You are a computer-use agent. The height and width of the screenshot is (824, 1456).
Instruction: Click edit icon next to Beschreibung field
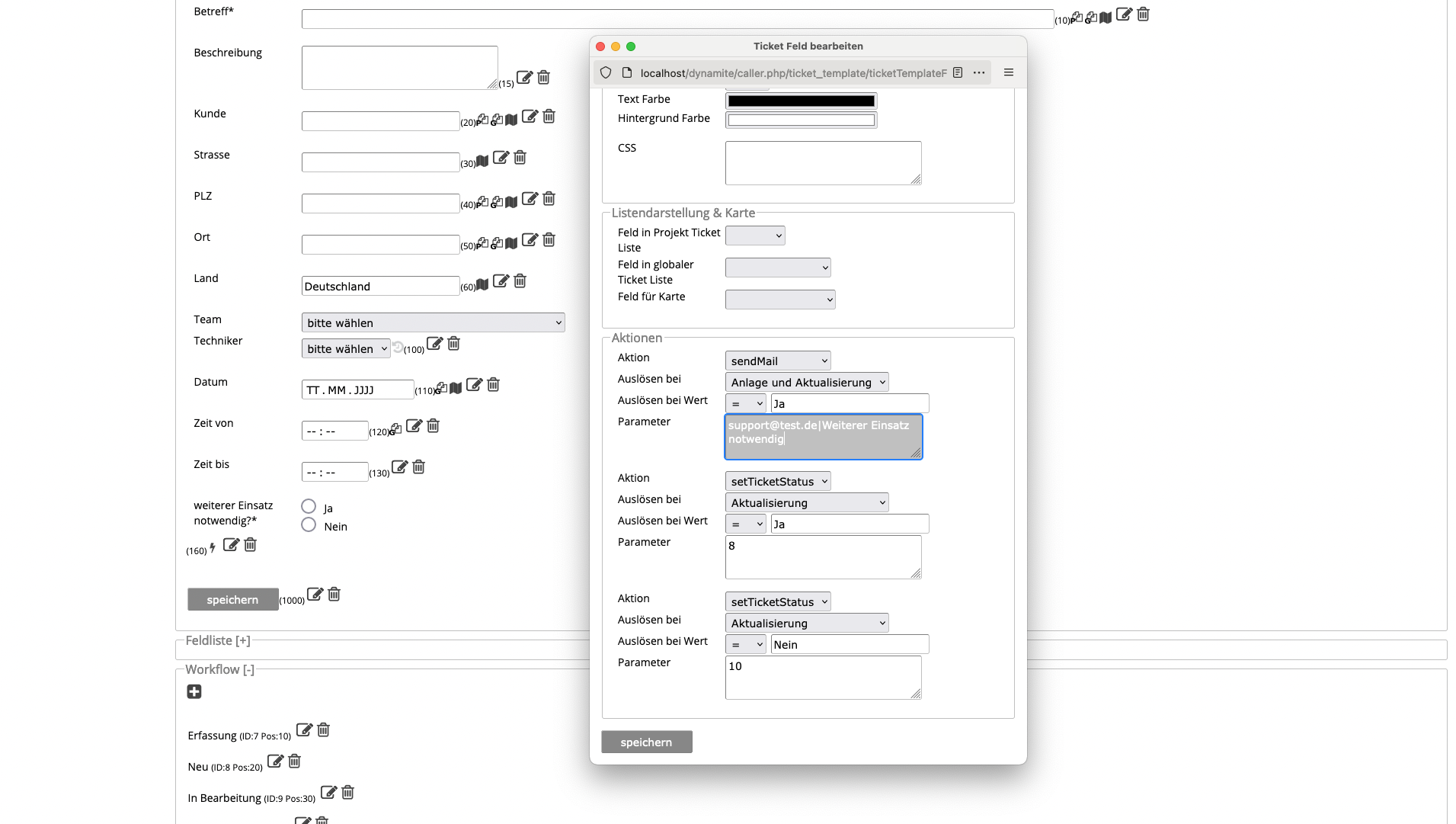coord(524,77)
